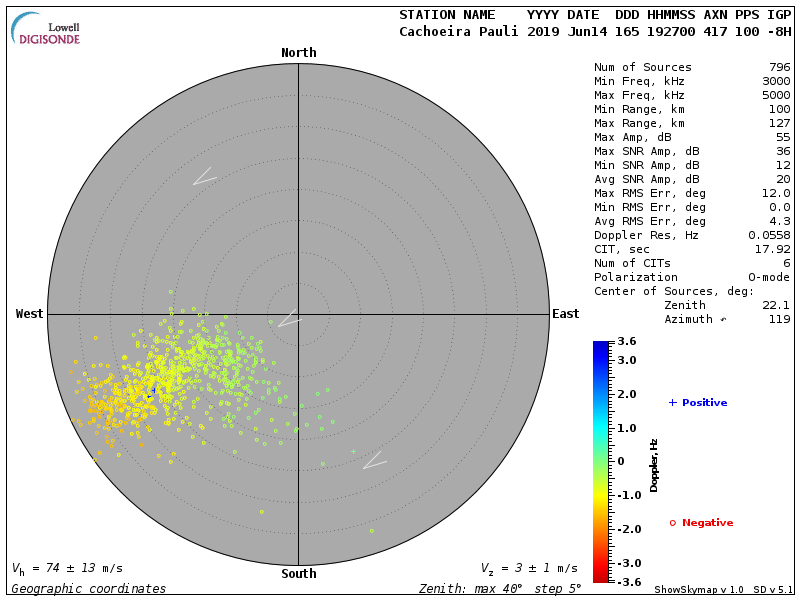Select the white arrow in southeast quadrant
This screenshot has height=600, width=800.
[374, 460]
